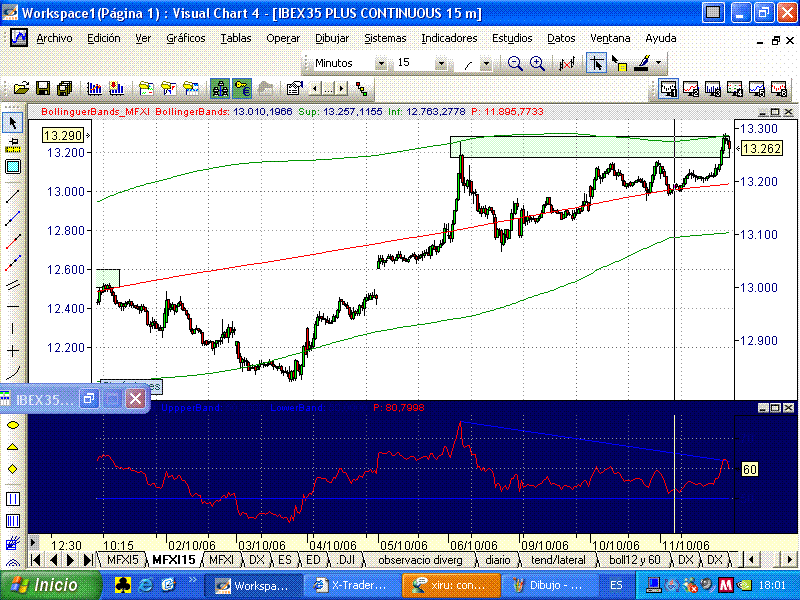This screenshot has height=600, width=800.
Task: Select the parallel lines channel tool
Action: [x=13, y=285]
